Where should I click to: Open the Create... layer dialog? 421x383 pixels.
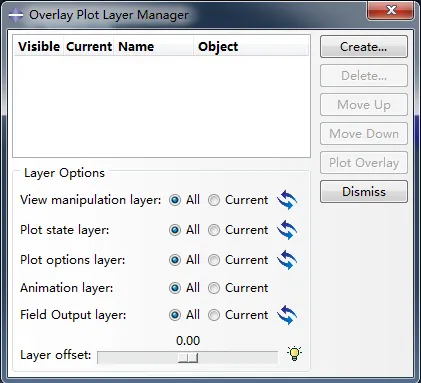coord(364,47)
